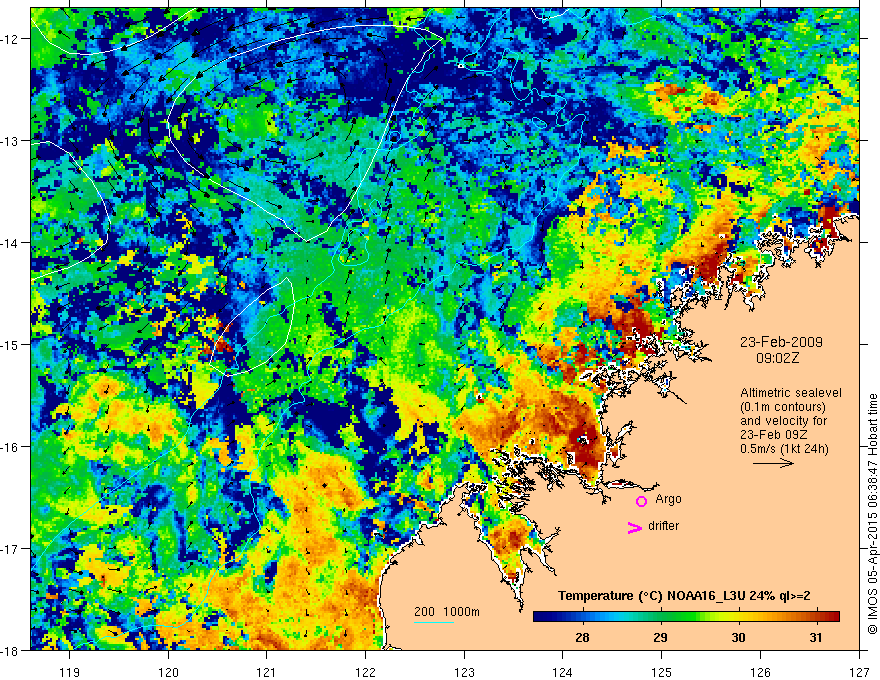The width and height of the screenshot is (880, 680).
Task: Click the longitude axis label 121
Action: (267, 672)
